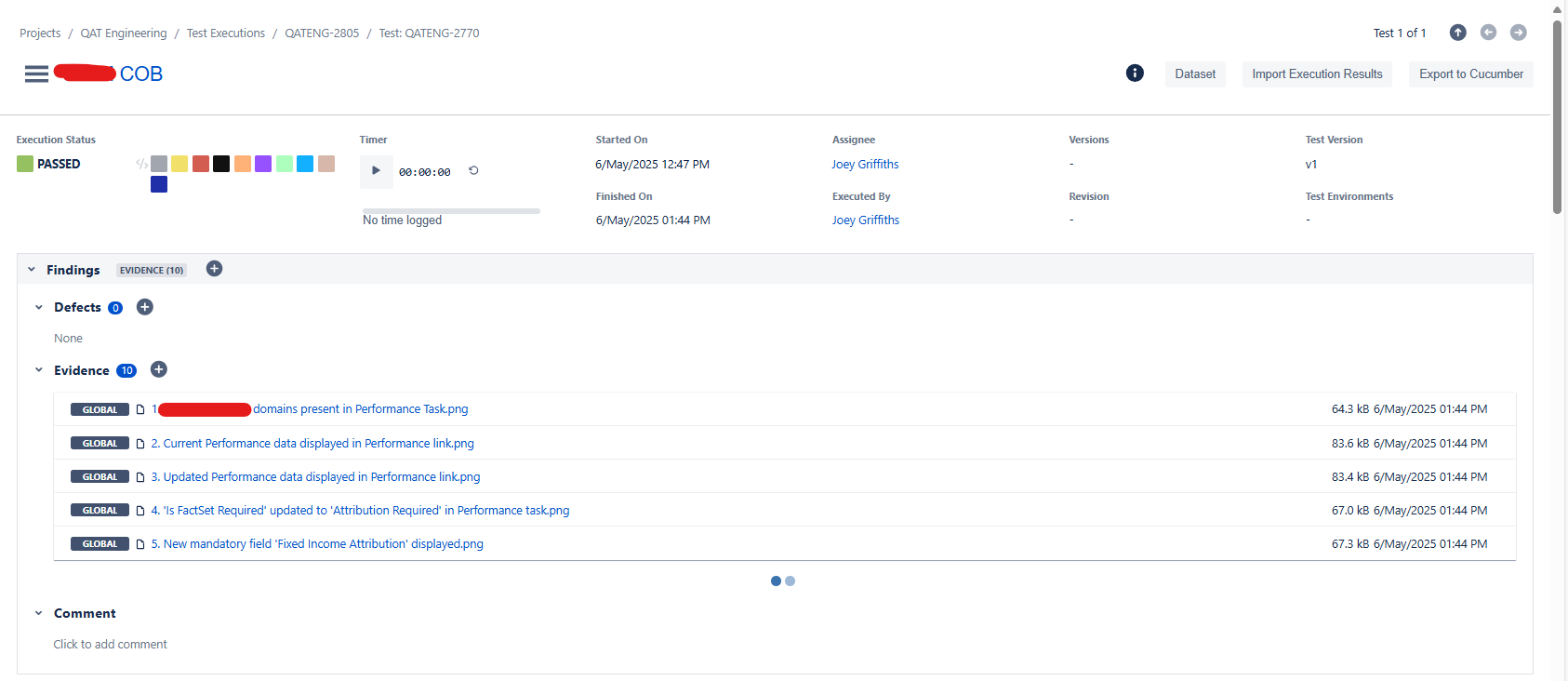Open the hamburger menu icon
The height and width of the screenshot is (681, 1568).
36,73
